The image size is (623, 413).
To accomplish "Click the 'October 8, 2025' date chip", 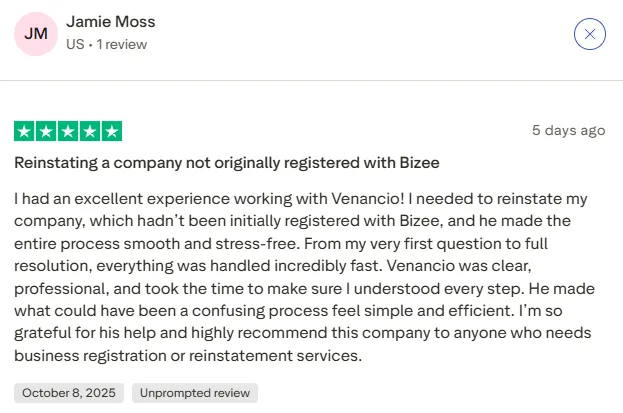I will (x=69, y=393).
